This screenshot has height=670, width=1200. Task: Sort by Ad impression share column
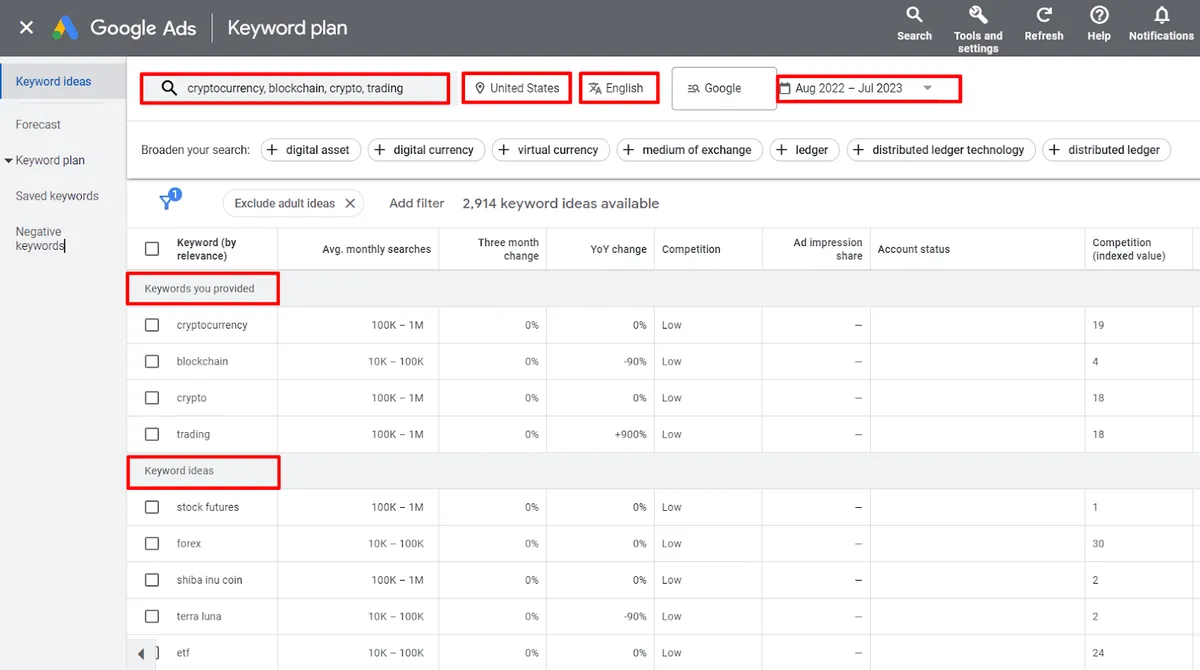point(828,249)
